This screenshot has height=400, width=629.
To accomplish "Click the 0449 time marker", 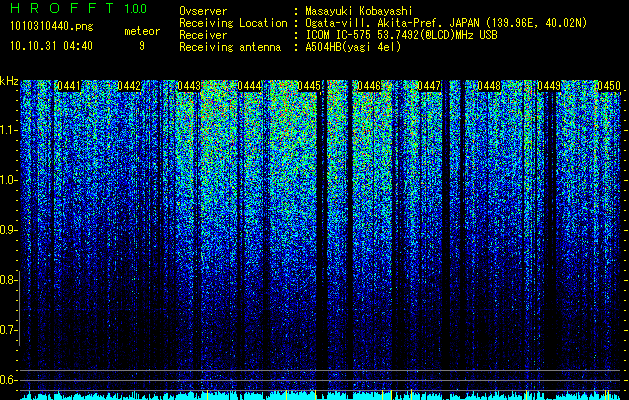I will coord(549,86).
